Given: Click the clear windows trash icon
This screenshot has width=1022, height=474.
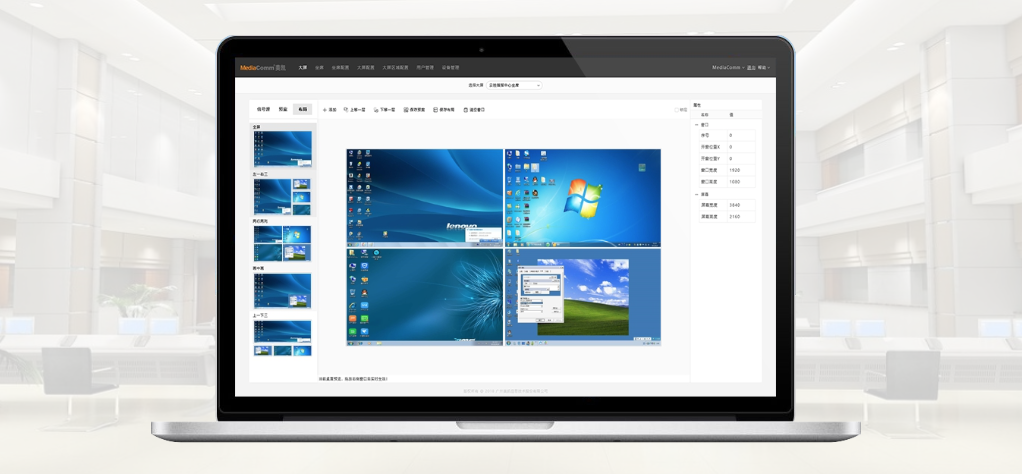Looking at the screenshot, I should click(465, 110).
